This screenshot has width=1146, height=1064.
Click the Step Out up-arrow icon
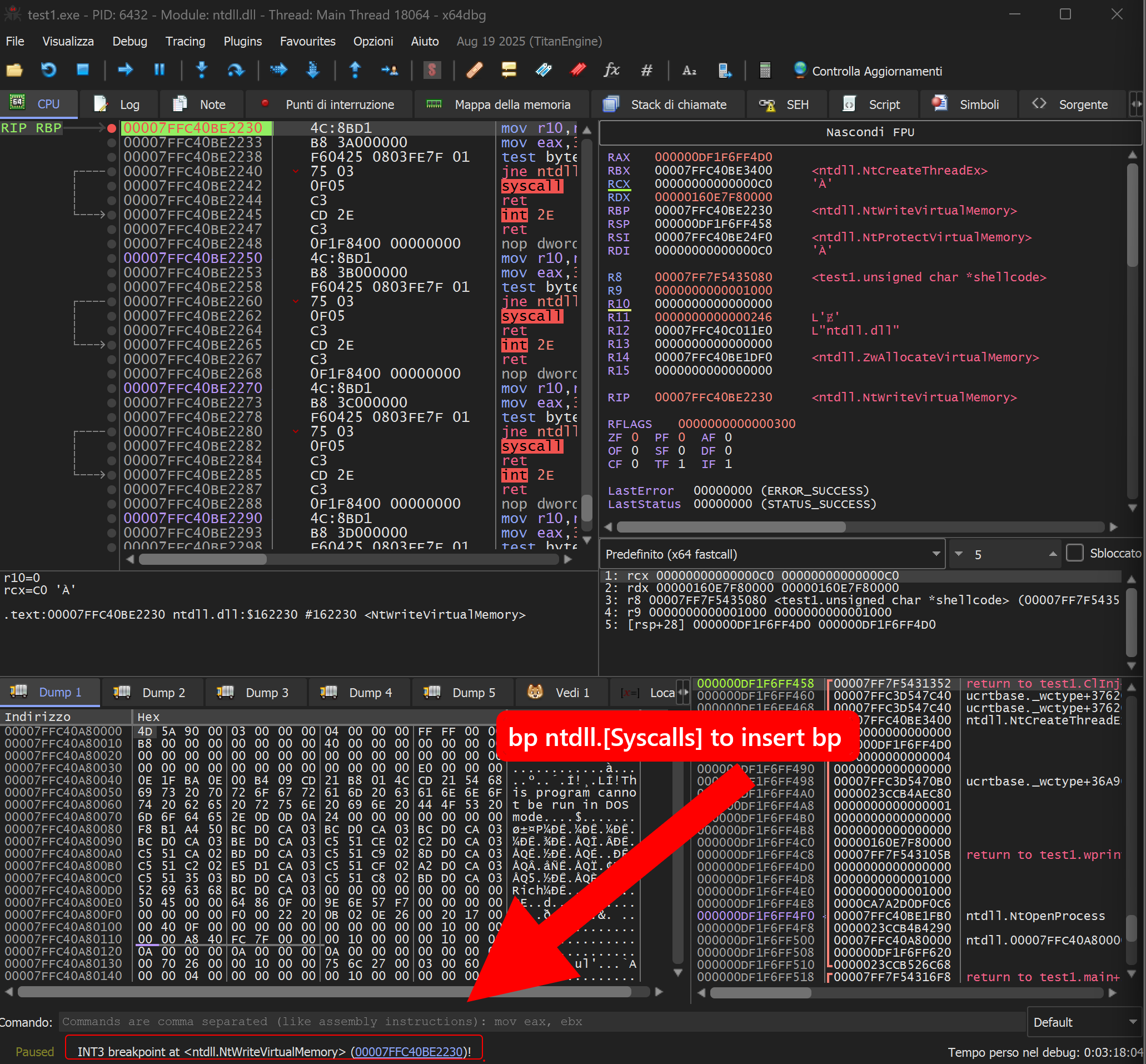[x=356, y=70]
